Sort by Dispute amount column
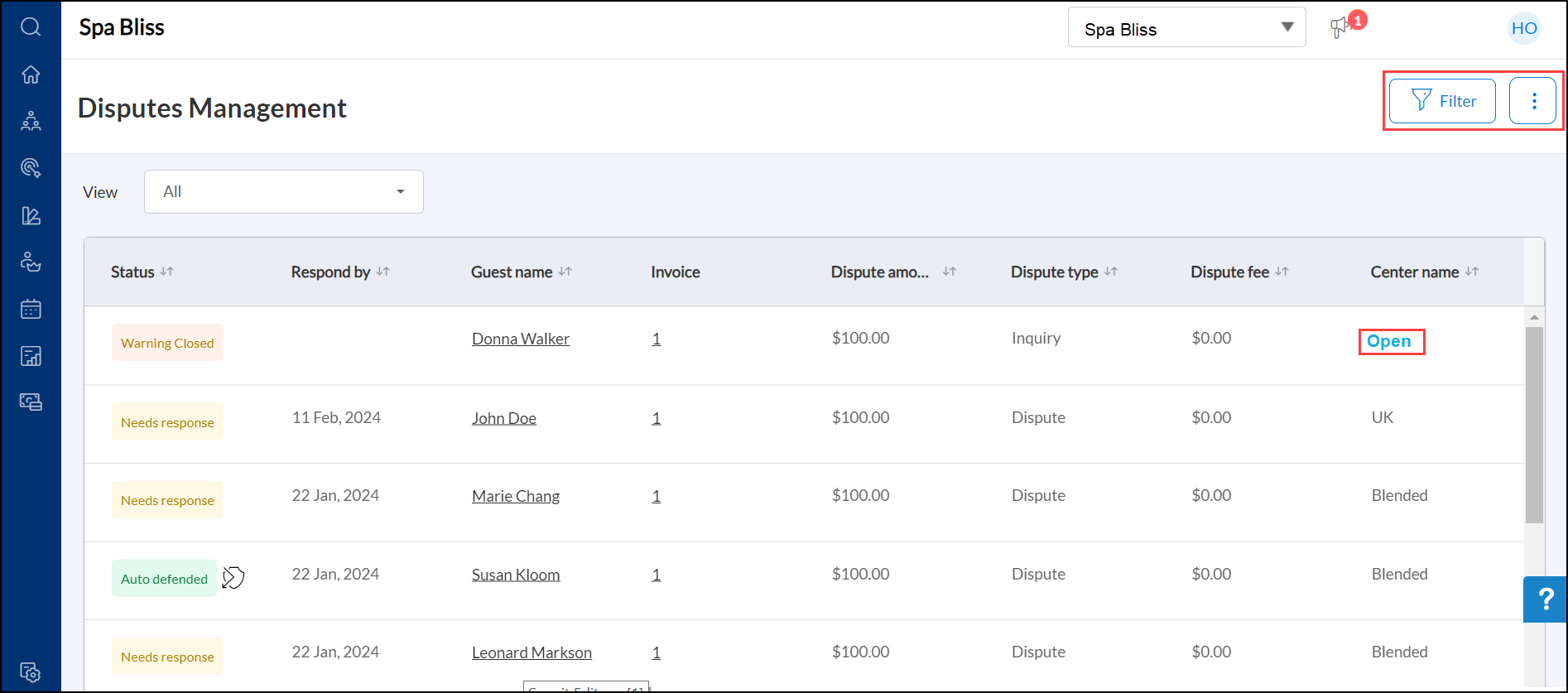Viewport: 1568px width, 693px height. coord(950,272)
